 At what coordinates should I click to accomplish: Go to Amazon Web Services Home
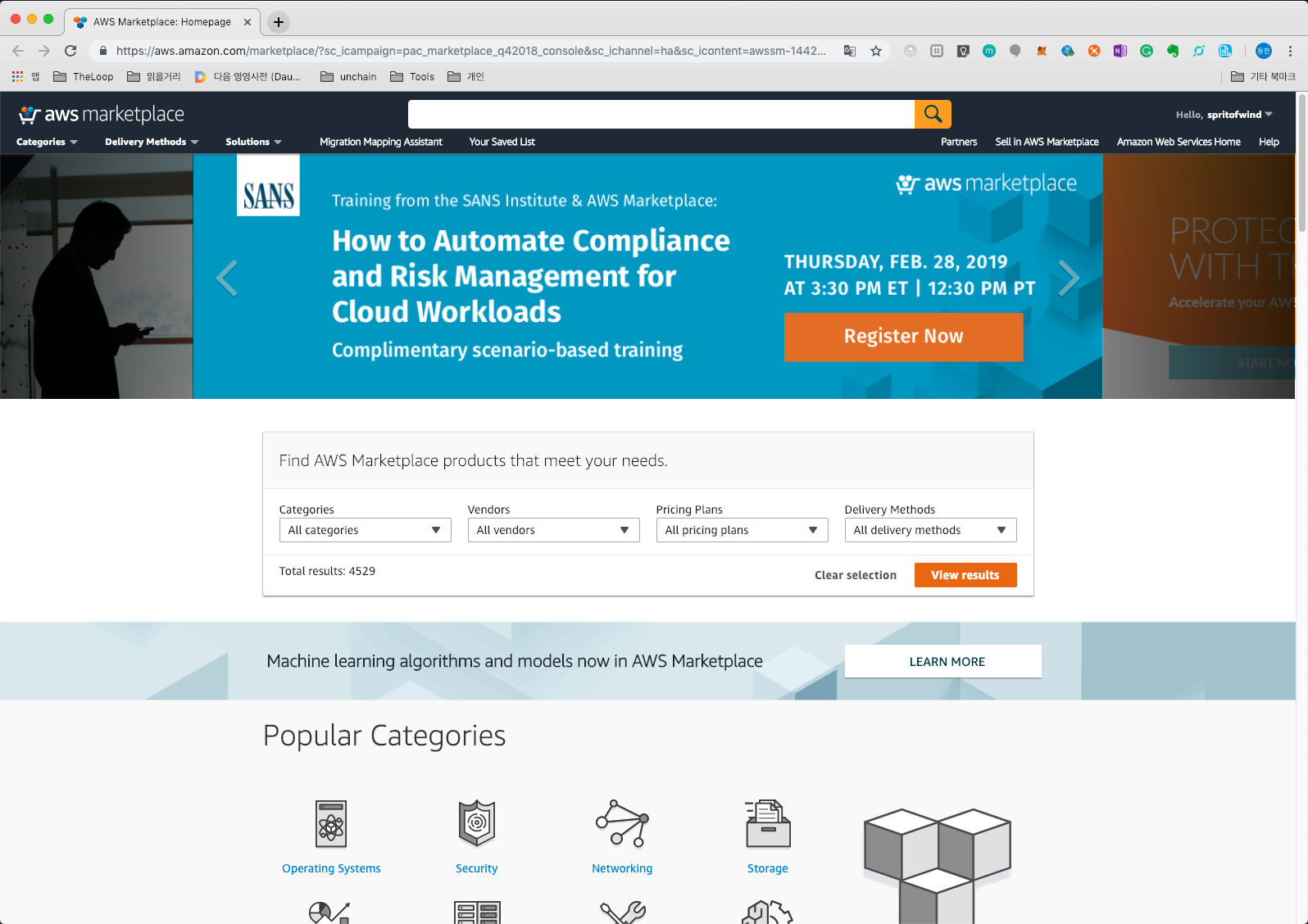(1179, 142)
